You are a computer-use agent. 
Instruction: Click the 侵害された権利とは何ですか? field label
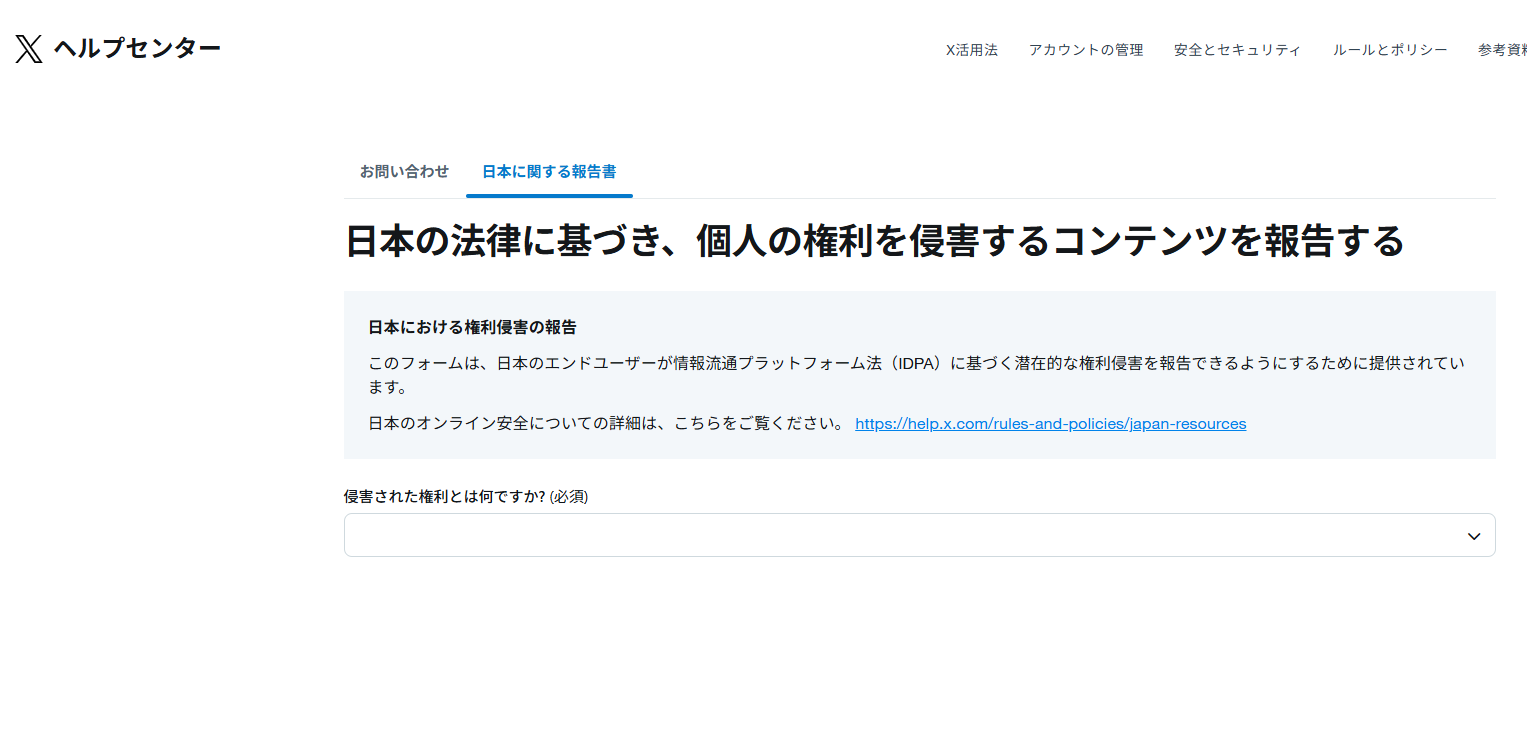pos(444,497)
